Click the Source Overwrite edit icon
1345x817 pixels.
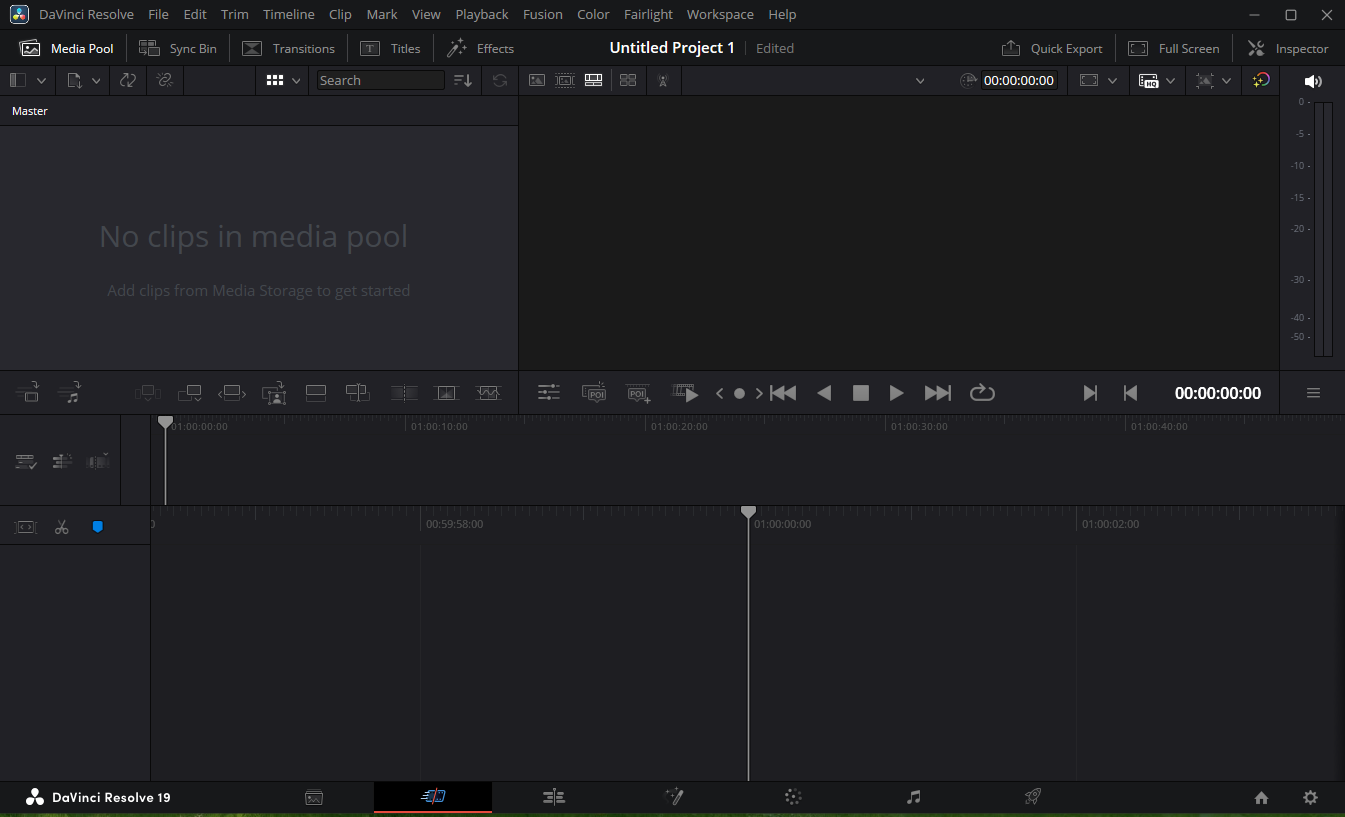(358, 393)
